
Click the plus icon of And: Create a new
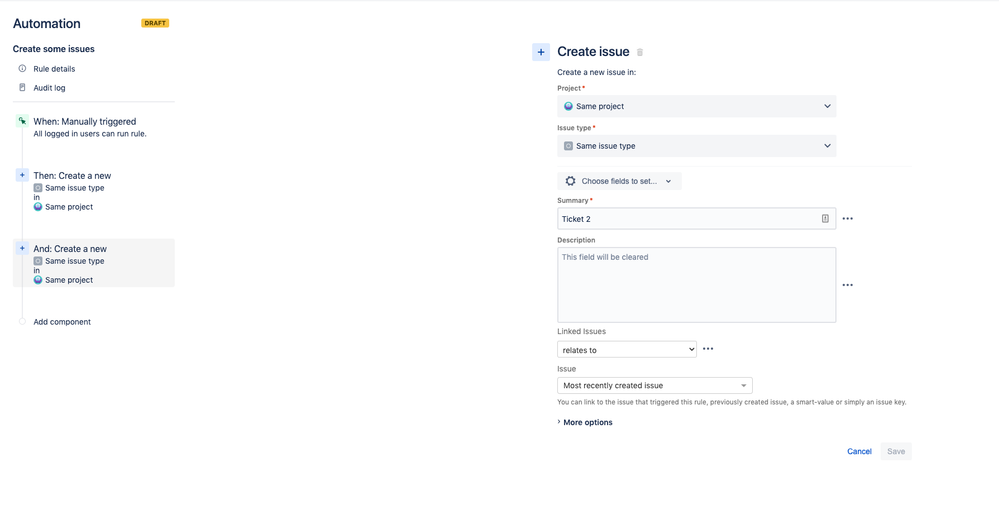22,248
